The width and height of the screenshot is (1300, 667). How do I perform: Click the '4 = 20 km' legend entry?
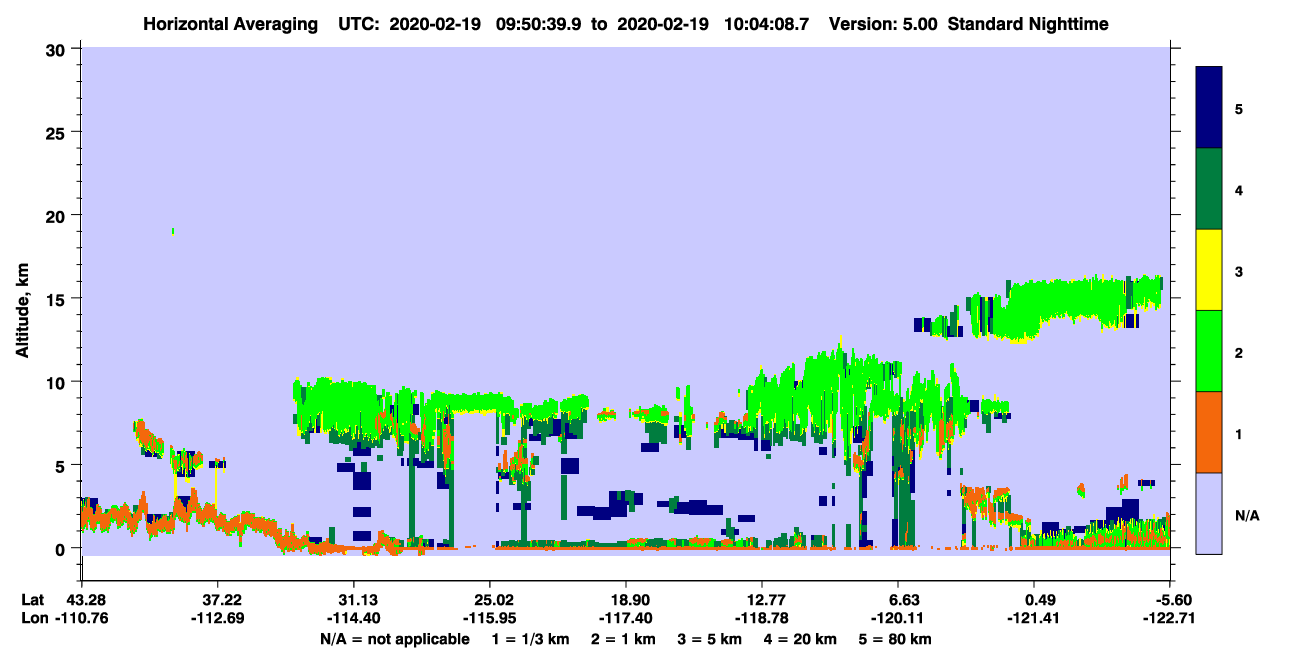(x=802, y=639)
